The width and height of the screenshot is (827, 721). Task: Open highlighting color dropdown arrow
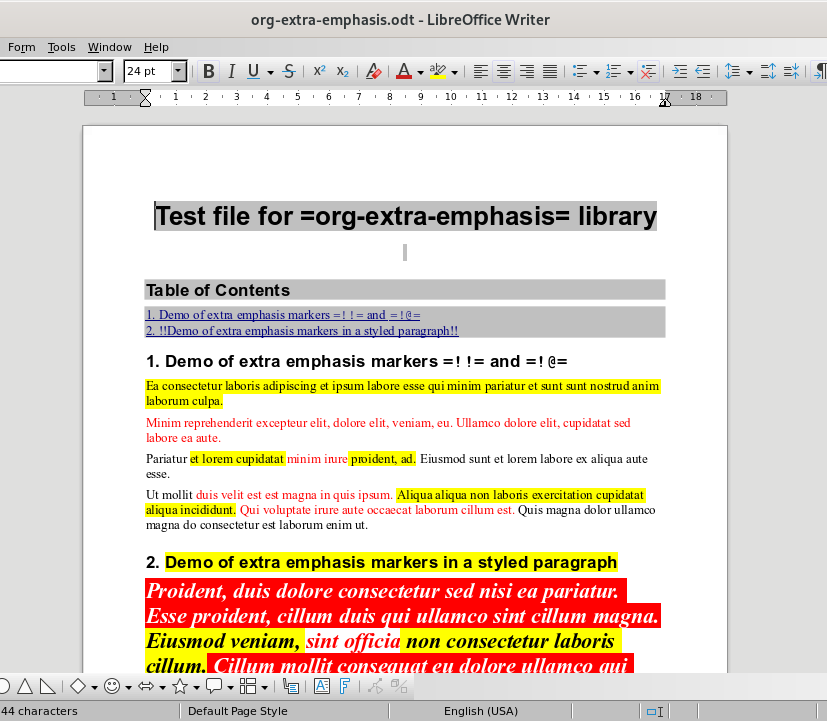(x=454, y=72)
